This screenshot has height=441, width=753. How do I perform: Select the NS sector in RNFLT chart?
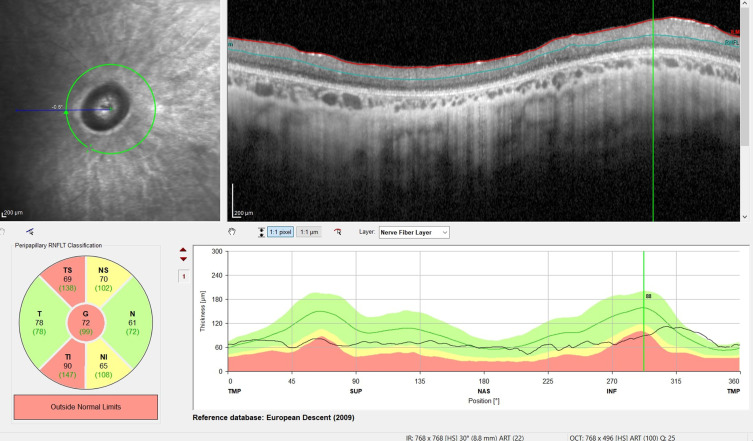pos(103,281)
